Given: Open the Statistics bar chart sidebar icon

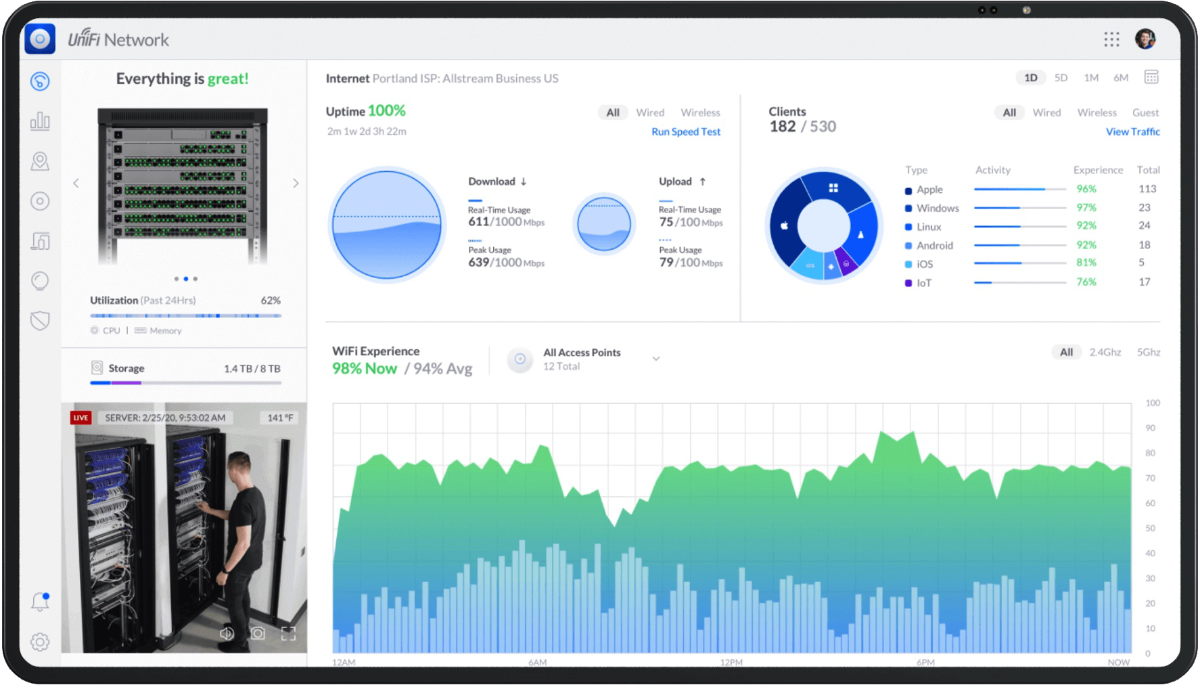Looking at the screenshot, I should tap(40, 122).
